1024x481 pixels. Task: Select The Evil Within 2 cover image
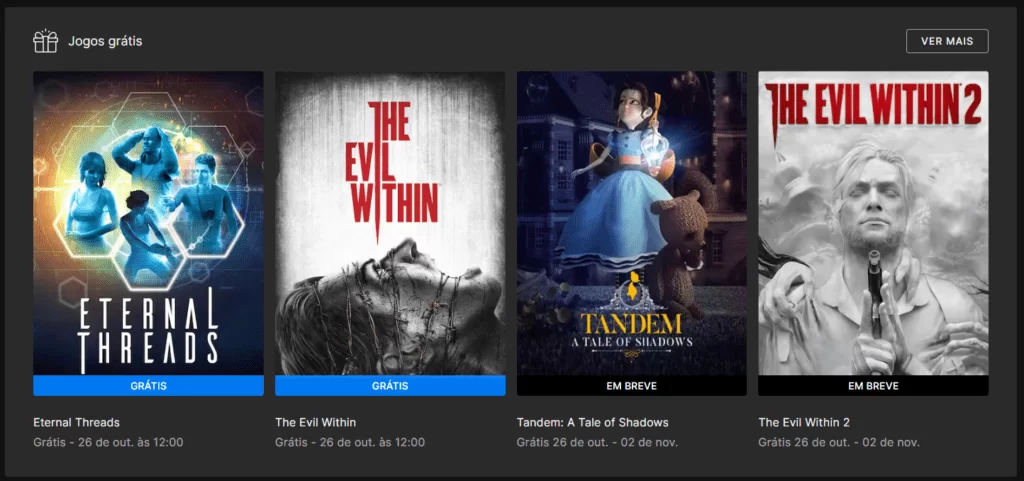click(x=873, y=223)
